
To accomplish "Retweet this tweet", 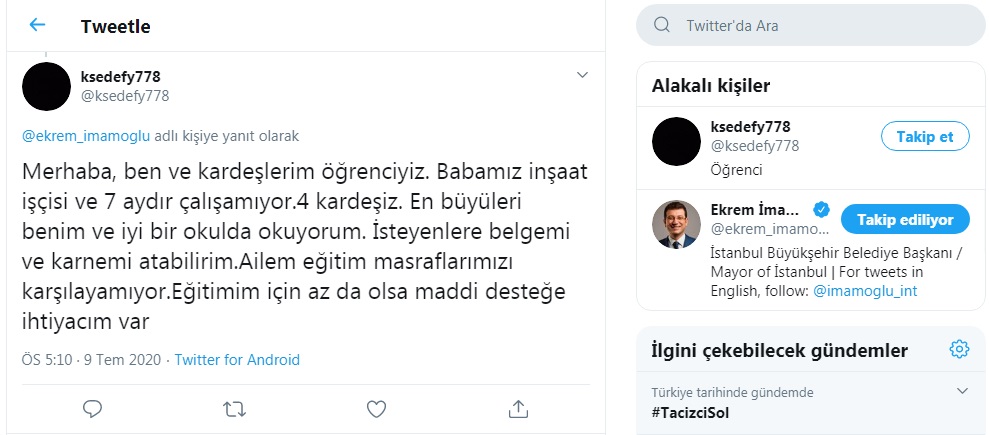I will pos(234,408).
